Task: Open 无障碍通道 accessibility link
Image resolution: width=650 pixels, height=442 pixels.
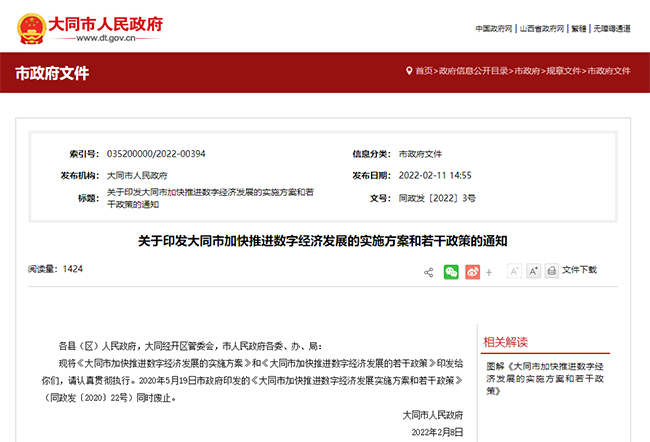Action: coord(612,29)
